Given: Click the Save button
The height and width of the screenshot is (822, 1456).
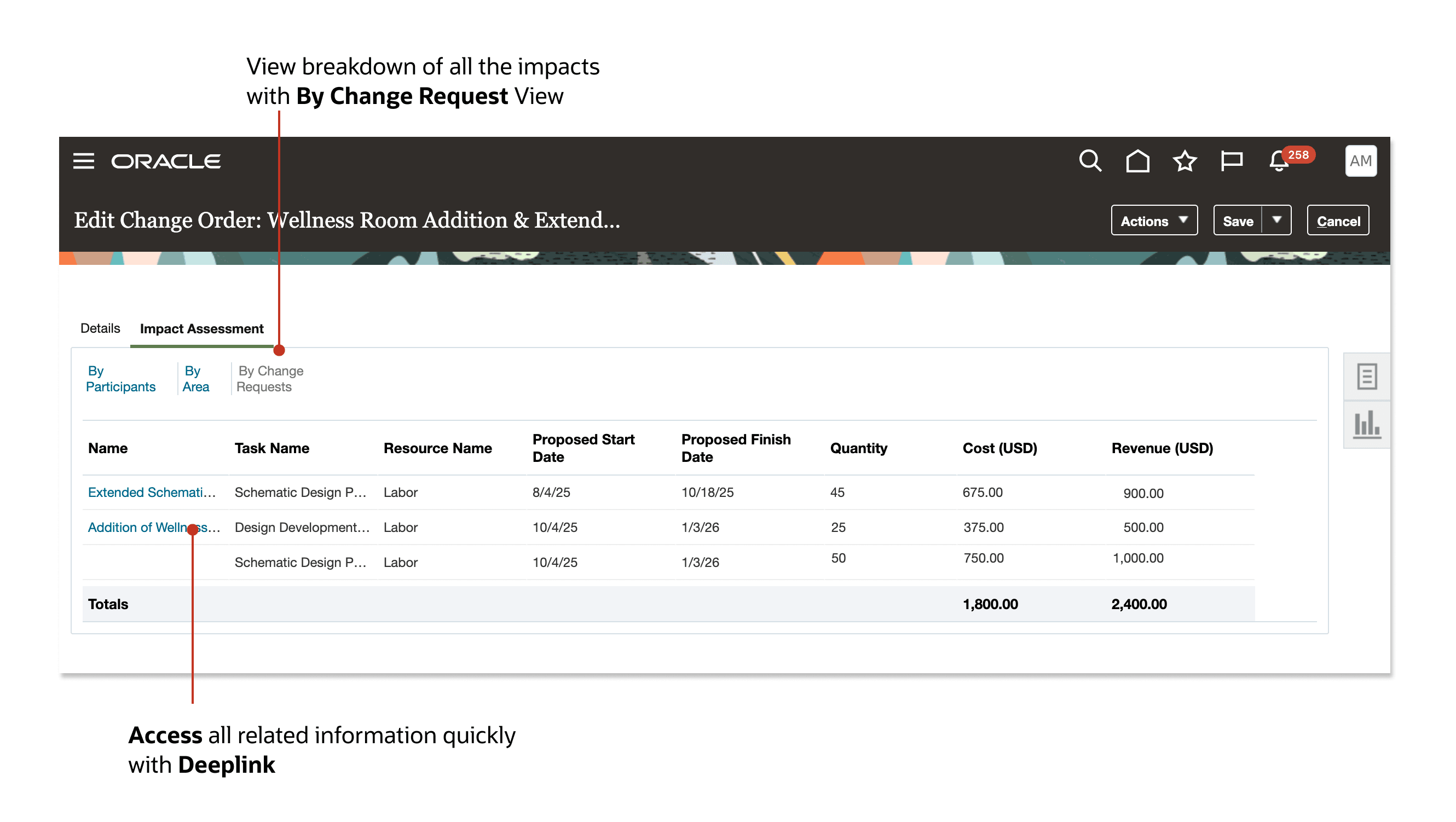Looking at the screenshot, I should (x=1237, y=221).
